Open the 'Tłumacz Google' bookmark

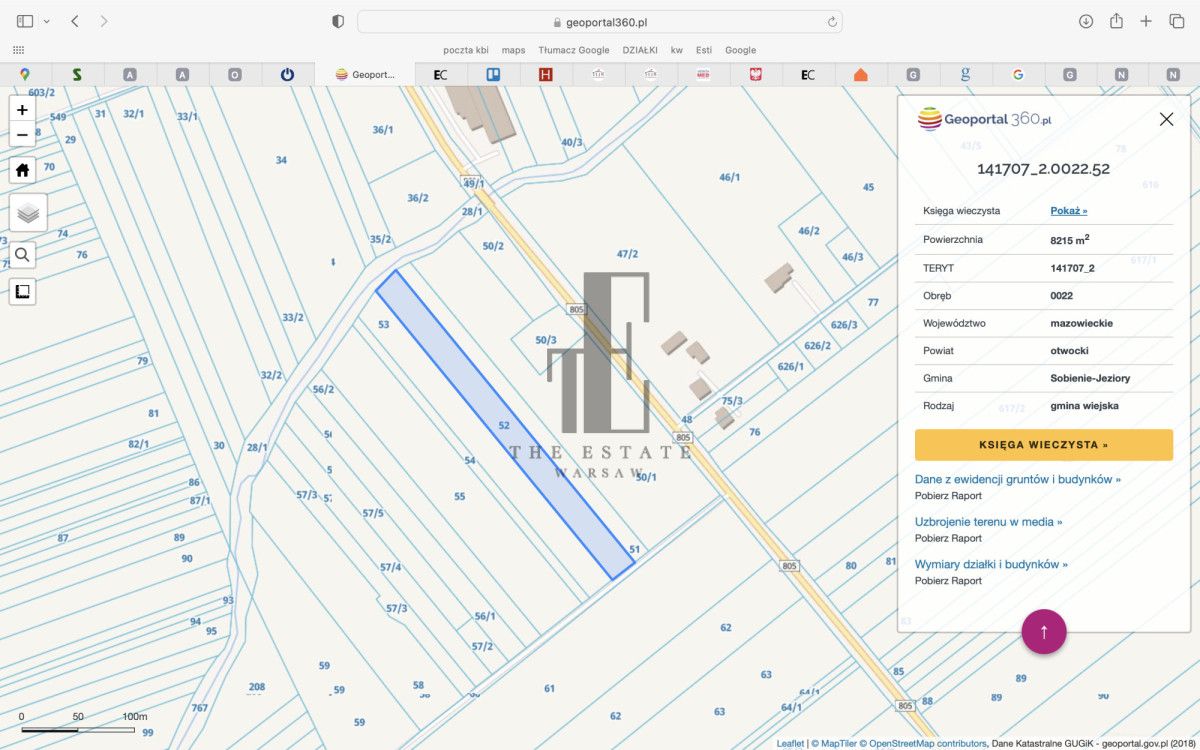[x=573, y=50]
